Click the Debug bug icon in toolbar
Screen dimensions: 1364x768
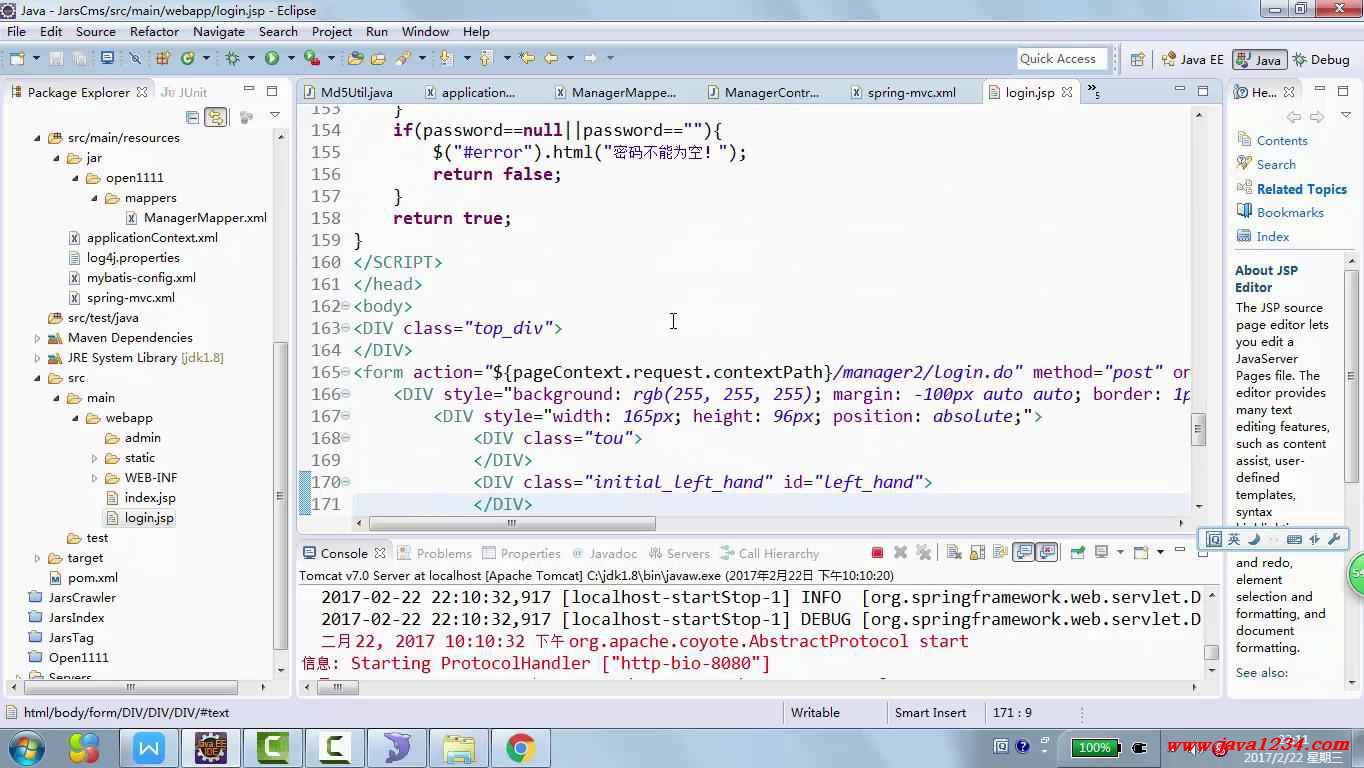pos(232,59)
